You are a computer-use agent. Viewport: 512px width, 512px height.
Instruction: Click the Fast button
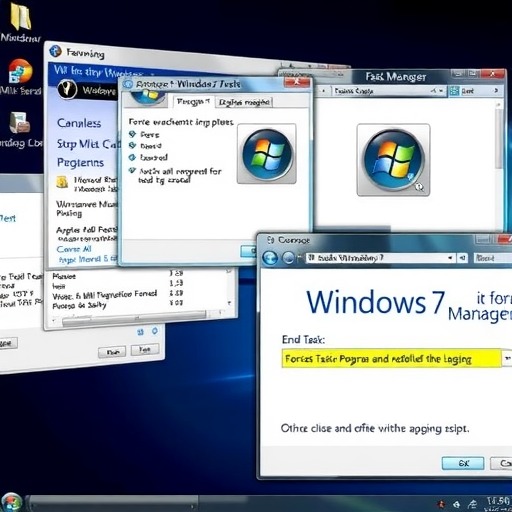[x=145, y=349]
